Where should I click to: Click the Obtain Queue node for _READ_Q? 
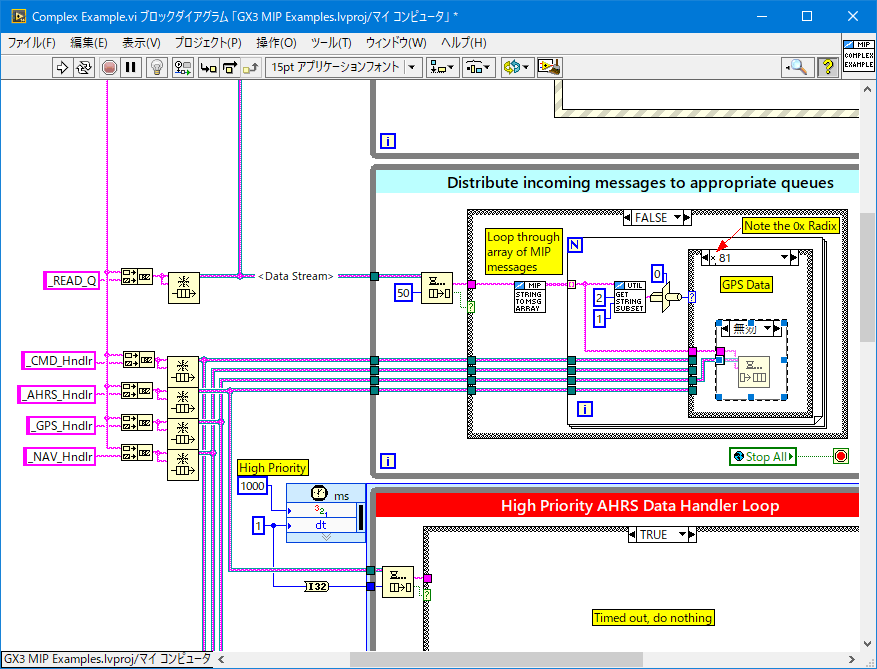tap(184, 288)
